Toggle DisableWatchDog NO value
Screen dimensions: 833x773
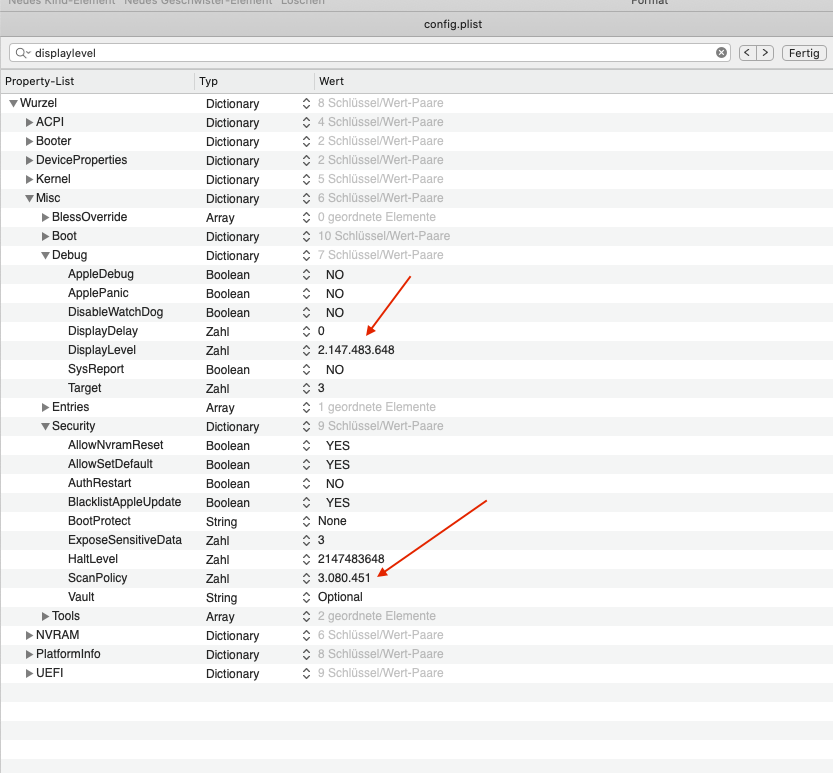point(335,313)
